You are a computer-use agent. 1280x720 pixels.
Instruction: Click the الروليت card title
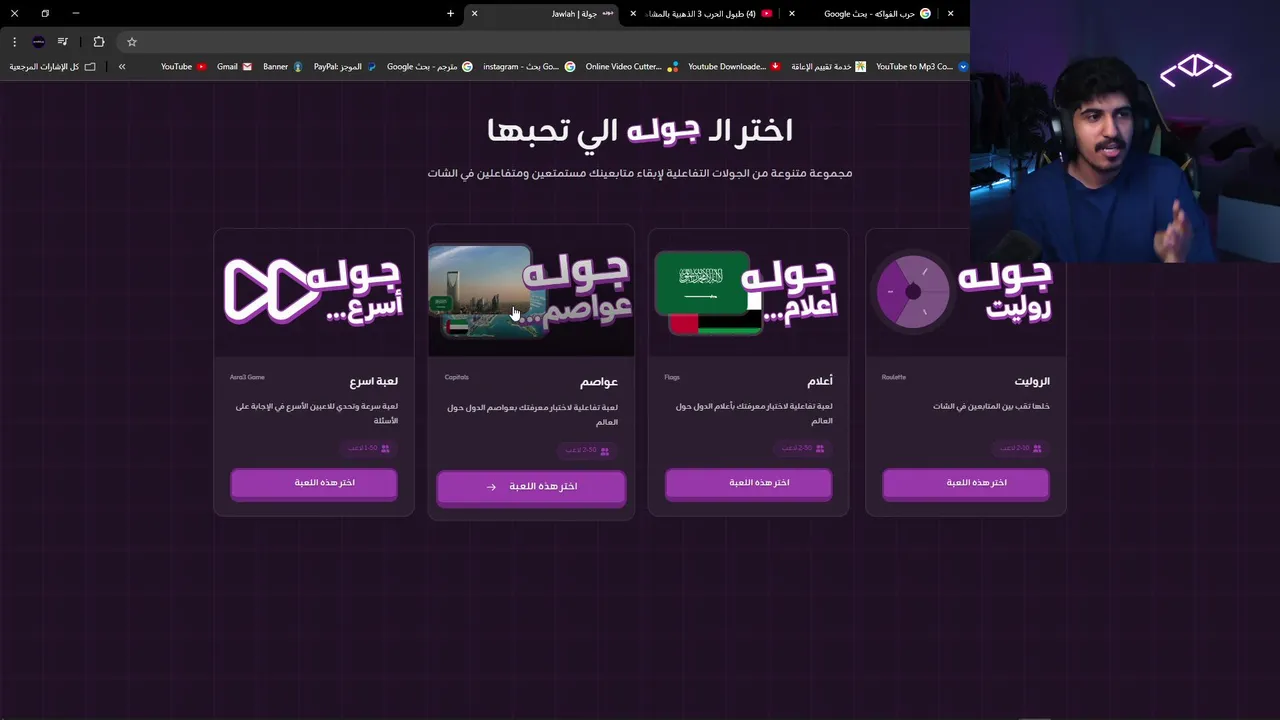pos(1032,381)
